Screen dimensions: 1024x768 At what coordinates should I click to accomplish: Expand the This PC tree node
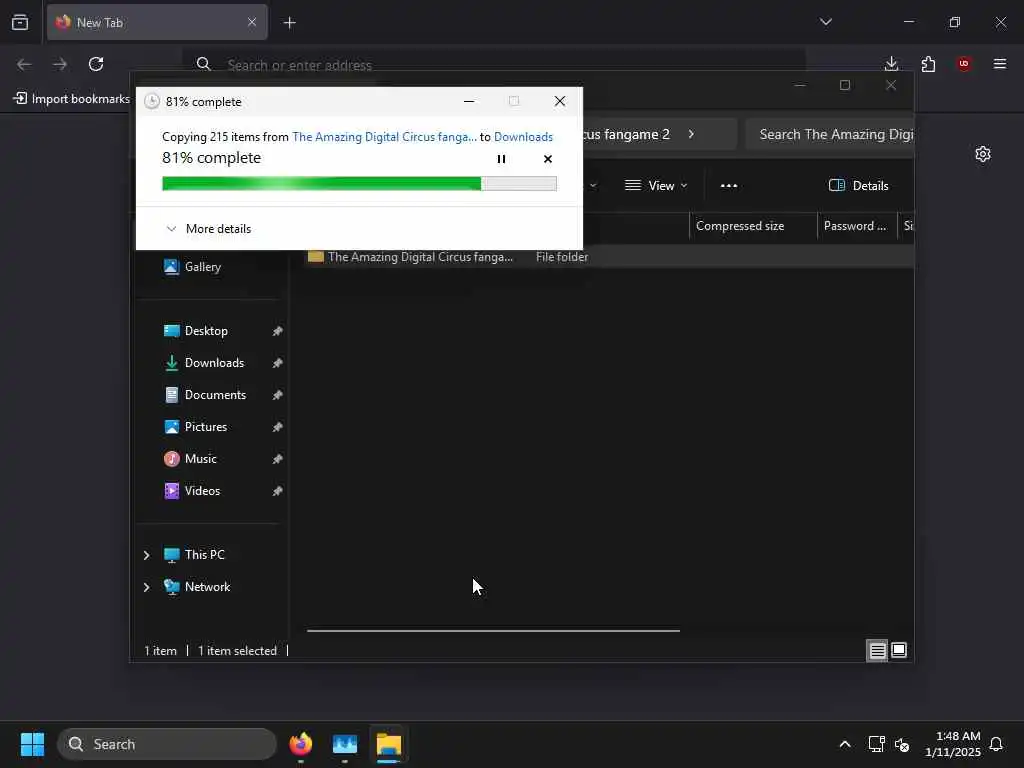(x=146, y=555)
